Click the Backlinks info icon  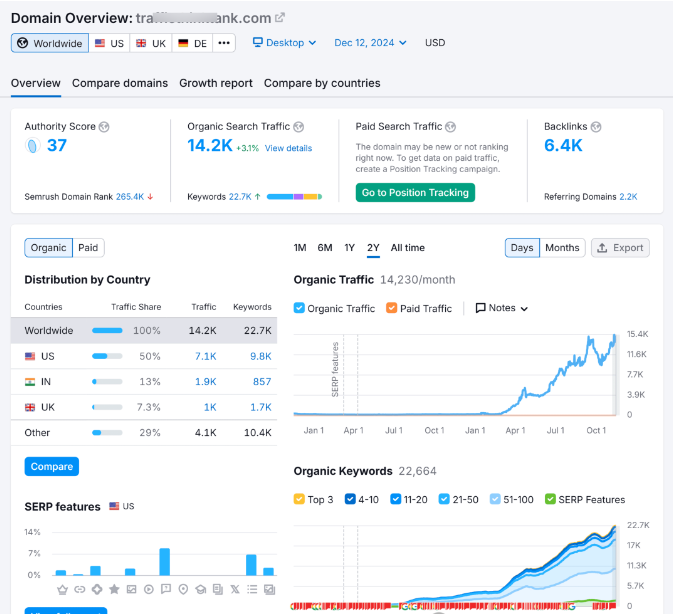point(596,127)
